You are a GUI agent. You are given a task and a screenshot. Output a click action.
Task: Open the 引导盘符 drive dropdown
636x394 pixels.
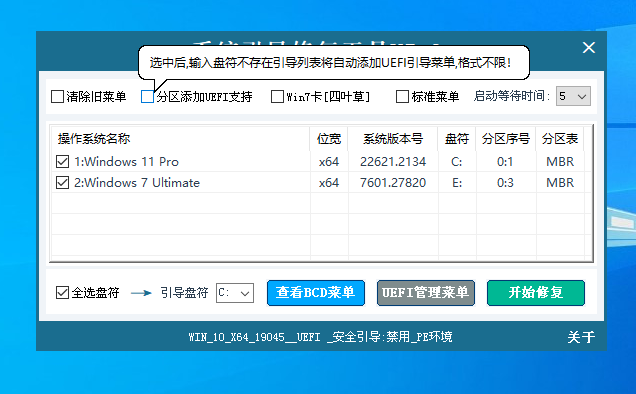coord(235,293)
